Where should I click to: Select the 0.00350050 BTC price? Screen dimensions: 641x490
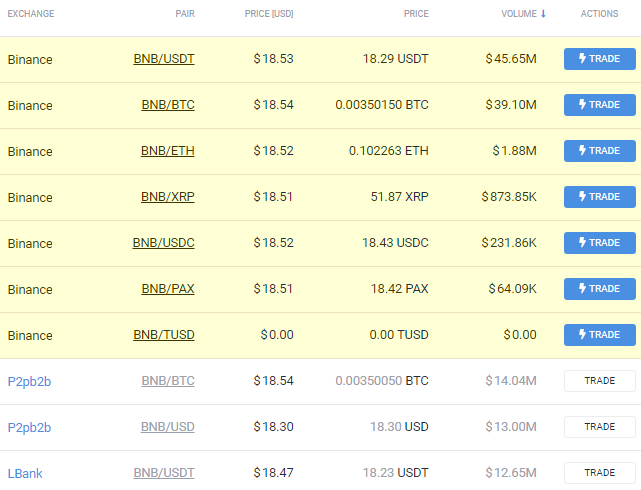pos(382,381)
